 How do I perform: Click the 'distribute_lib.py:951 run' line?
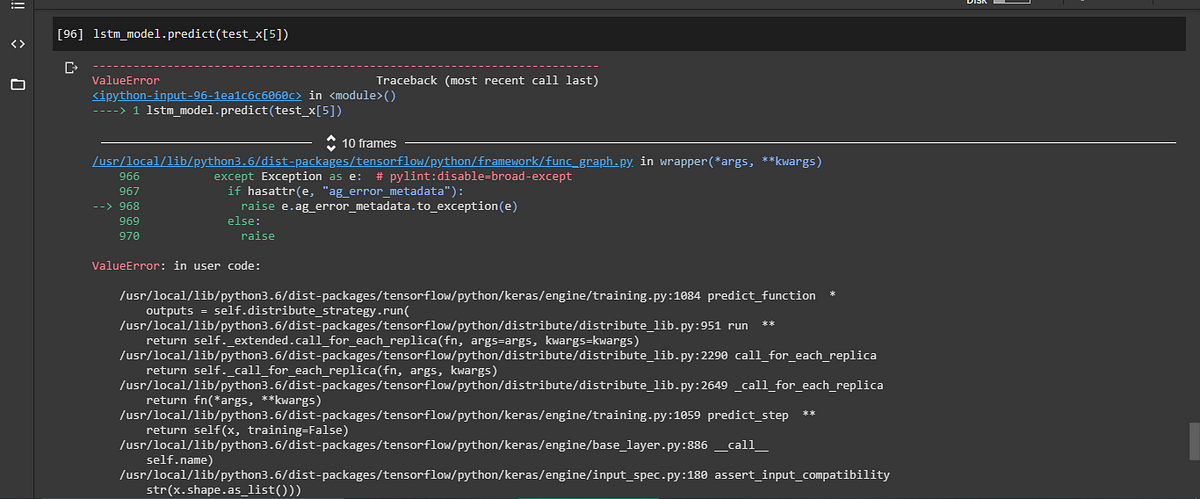[x=448, y=326]
